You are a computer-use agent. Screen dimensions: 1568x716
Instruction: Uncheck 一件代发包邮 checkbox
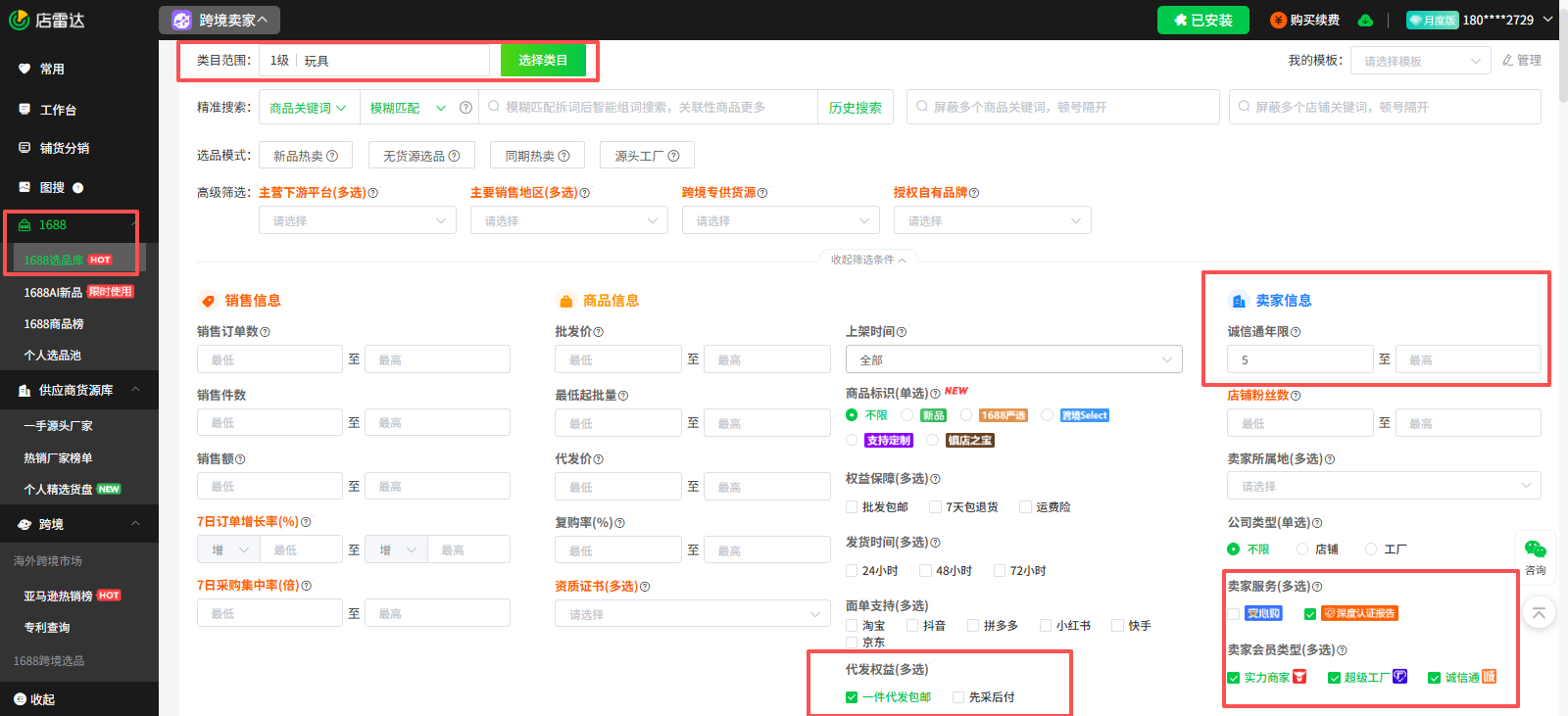[852, 697]
